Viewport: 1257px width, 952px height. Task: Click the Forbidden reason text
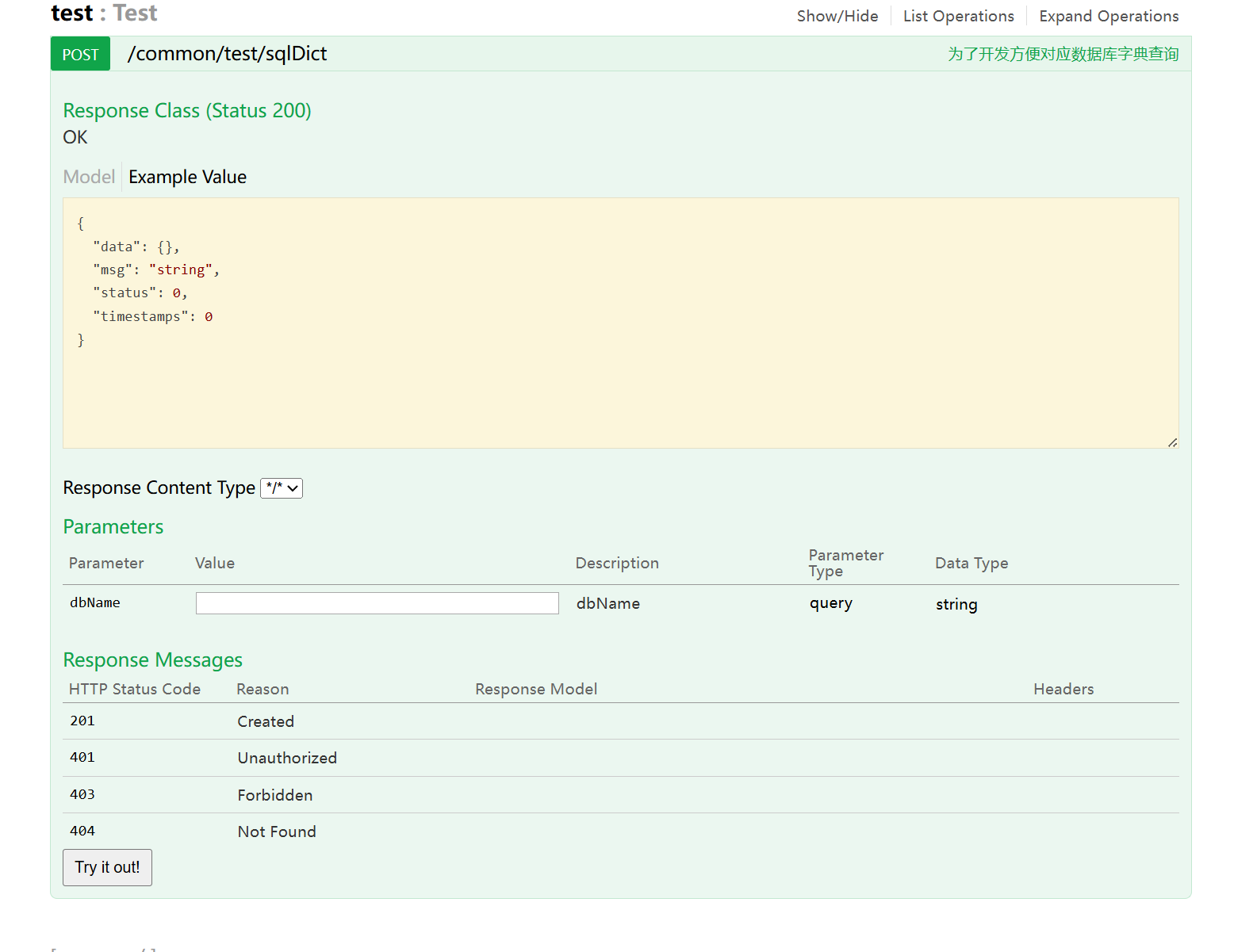tap(275, 795)
